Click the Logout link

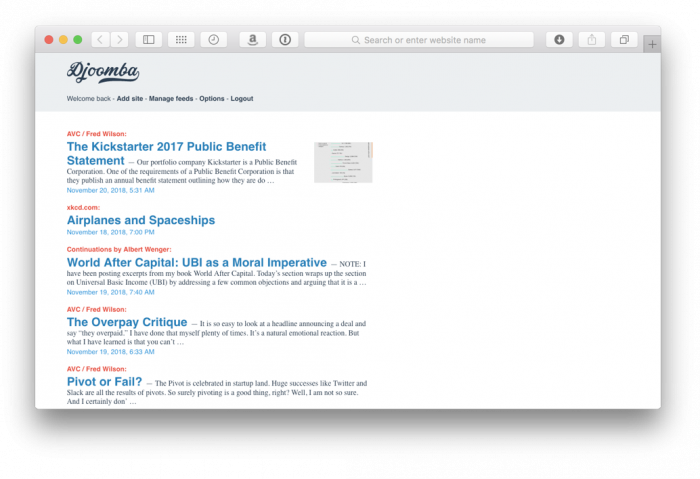[x=242, y=99]
